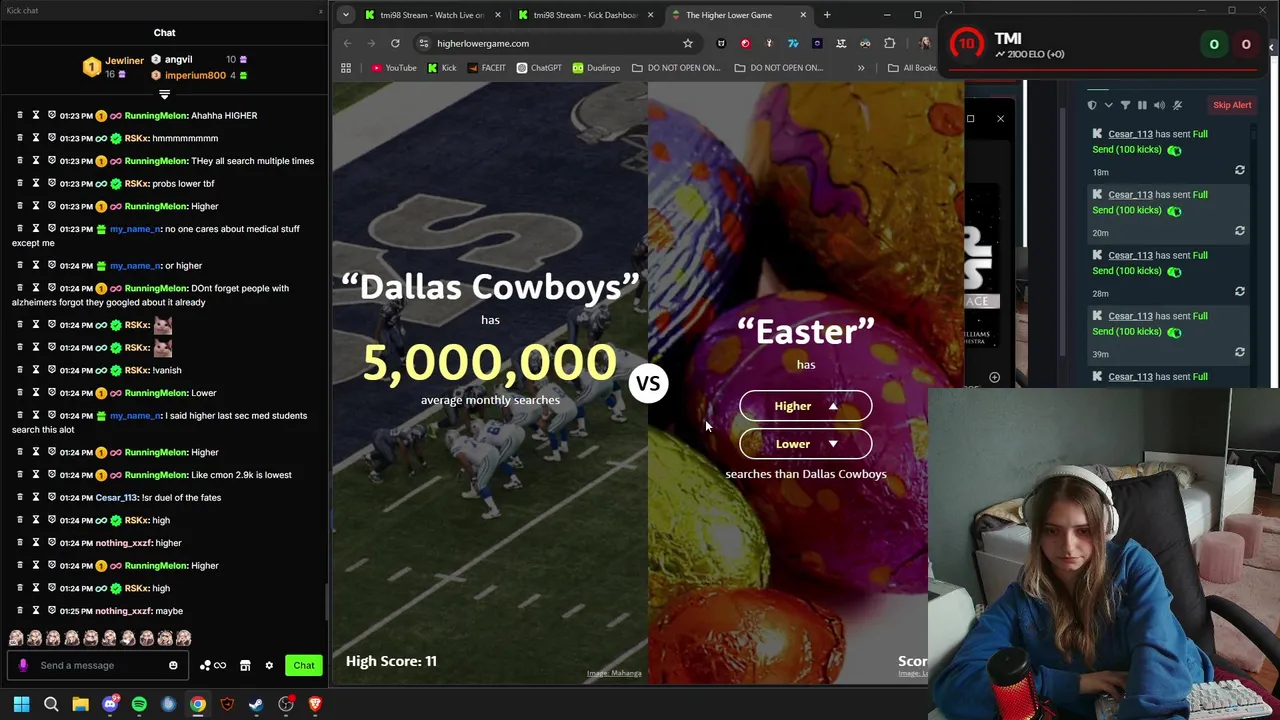
Task: Pause the alert queue
Action: [x=1142, y=105]
